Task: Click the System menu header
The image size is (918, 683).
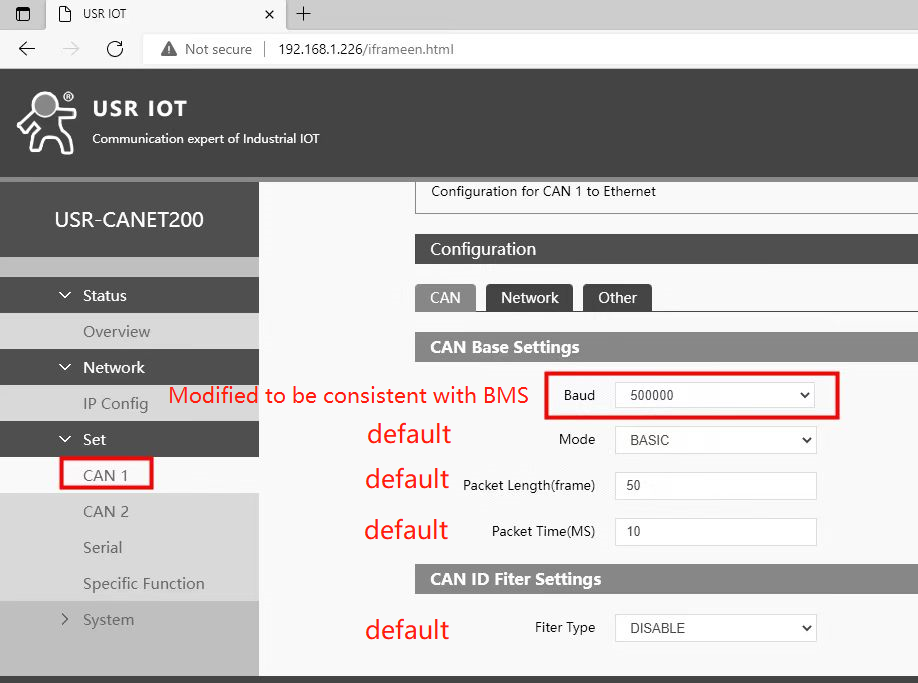Action: click(x=129, y=619)
